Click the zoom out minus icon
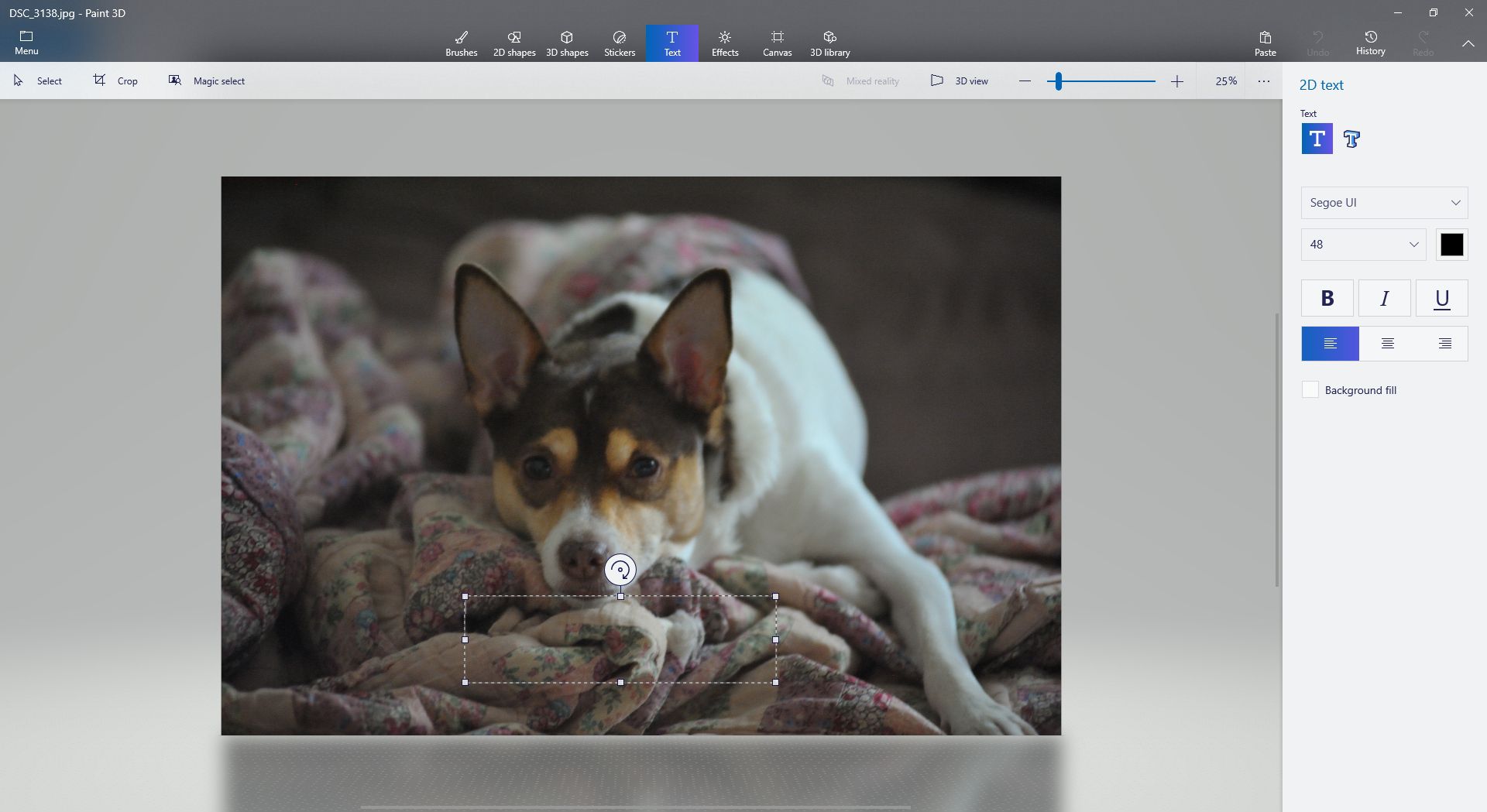 [x=1025, y=81]
